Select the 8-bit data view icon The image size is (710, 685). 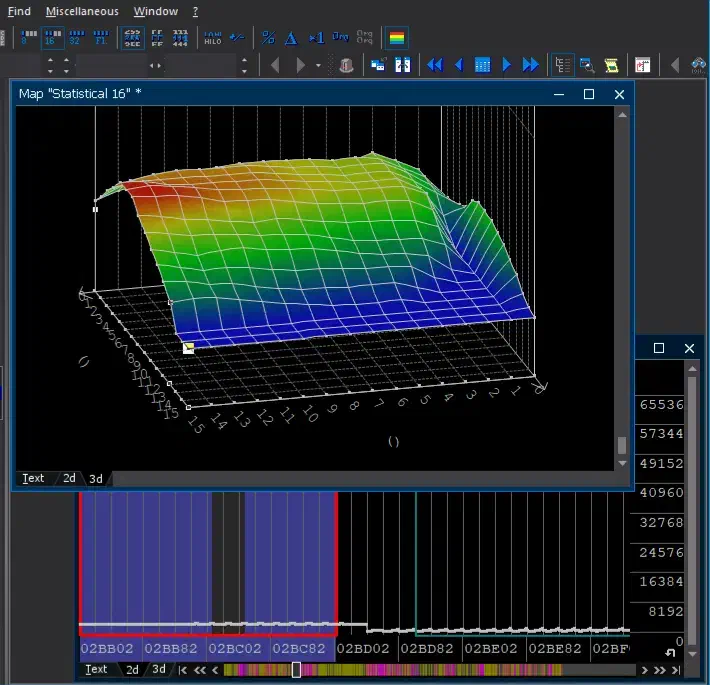pos(29,38)
